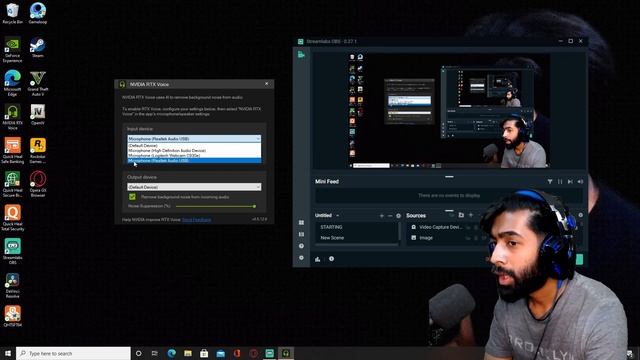Screen dimensions: 640x360
Task: Remove the selected scene with minus button
Action: pyautogui.click(x=390, y=216)
